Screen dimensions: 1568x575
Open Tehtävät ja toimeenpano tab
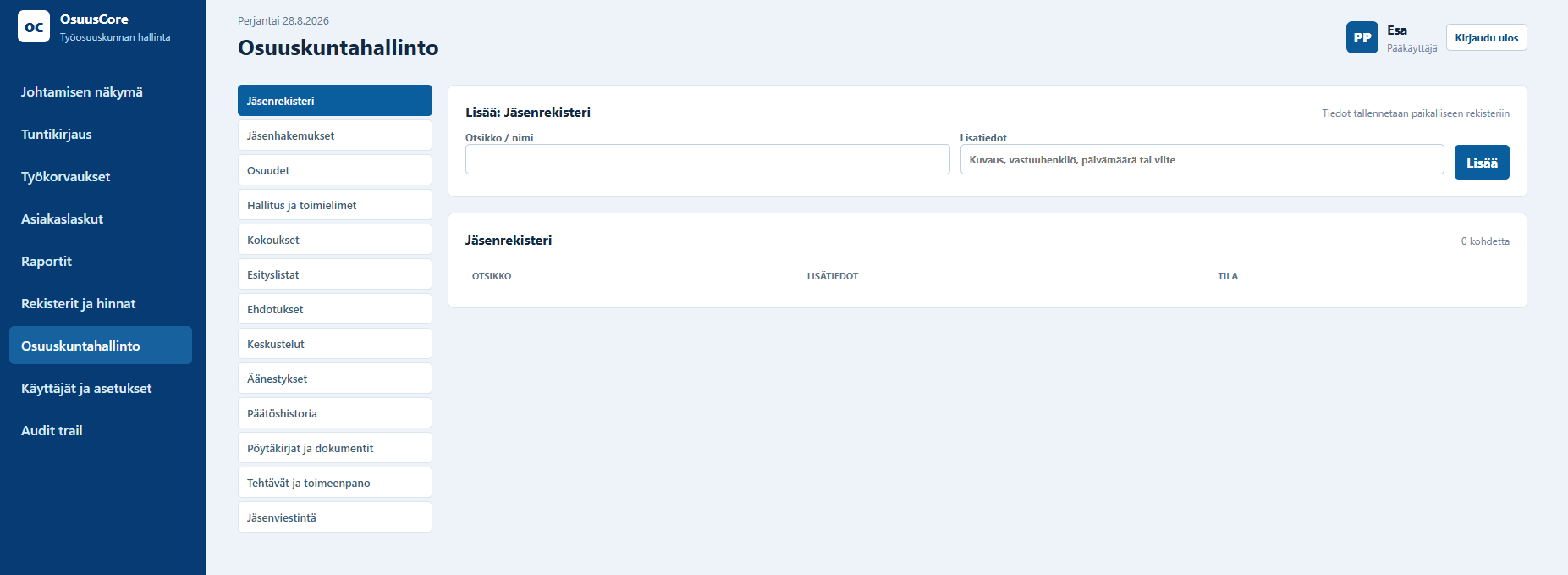(335, 483)
